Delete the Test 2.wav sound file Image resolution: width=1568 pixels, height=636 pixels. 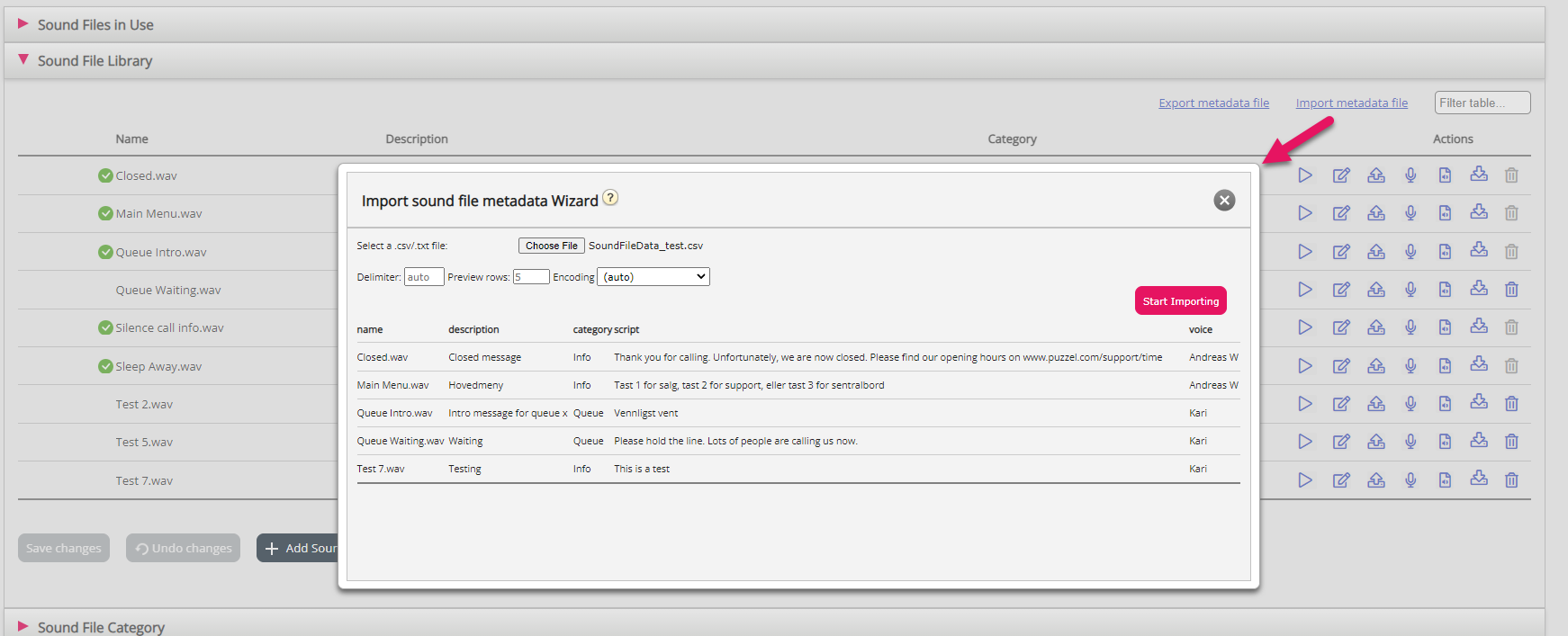click(x=1511, y=404)
